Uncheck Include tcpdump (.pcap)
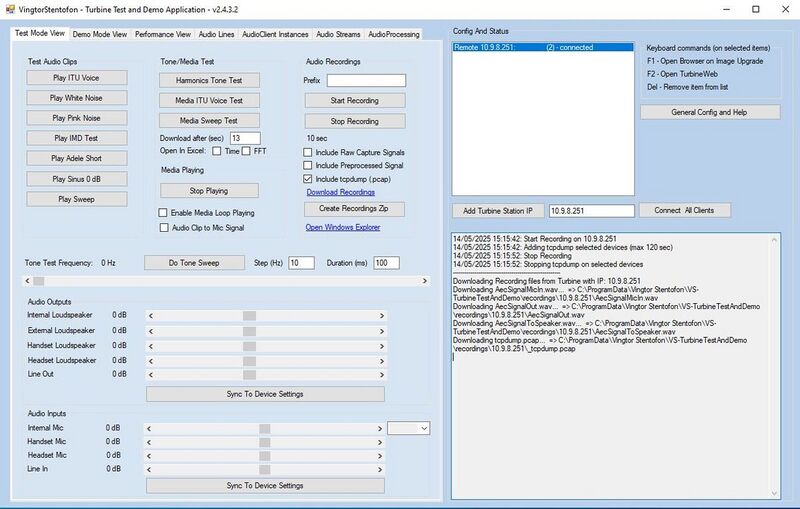800x509 pixels. [308, 179]
